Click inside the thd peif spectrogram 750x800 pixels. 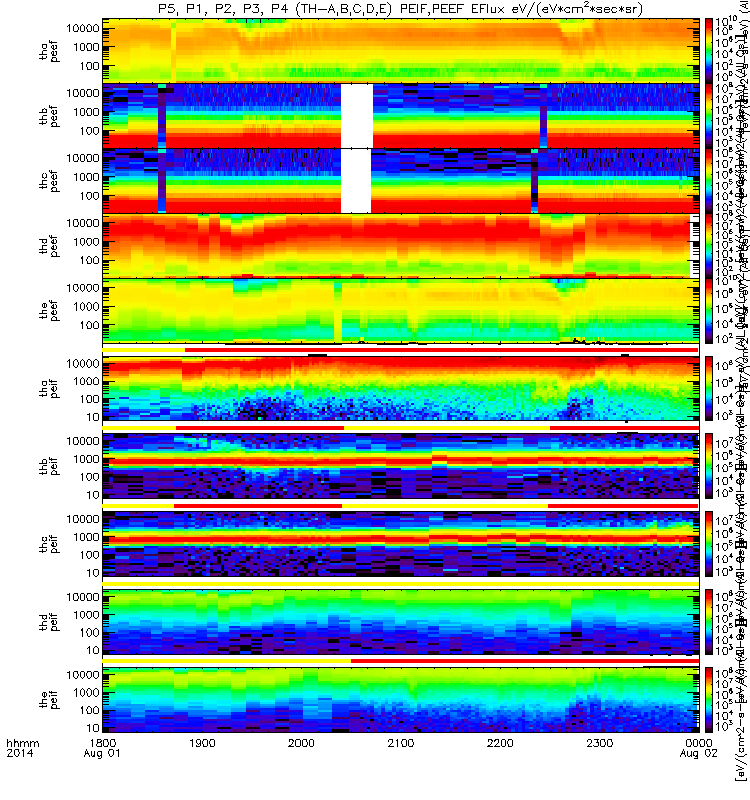coord(401,622)
